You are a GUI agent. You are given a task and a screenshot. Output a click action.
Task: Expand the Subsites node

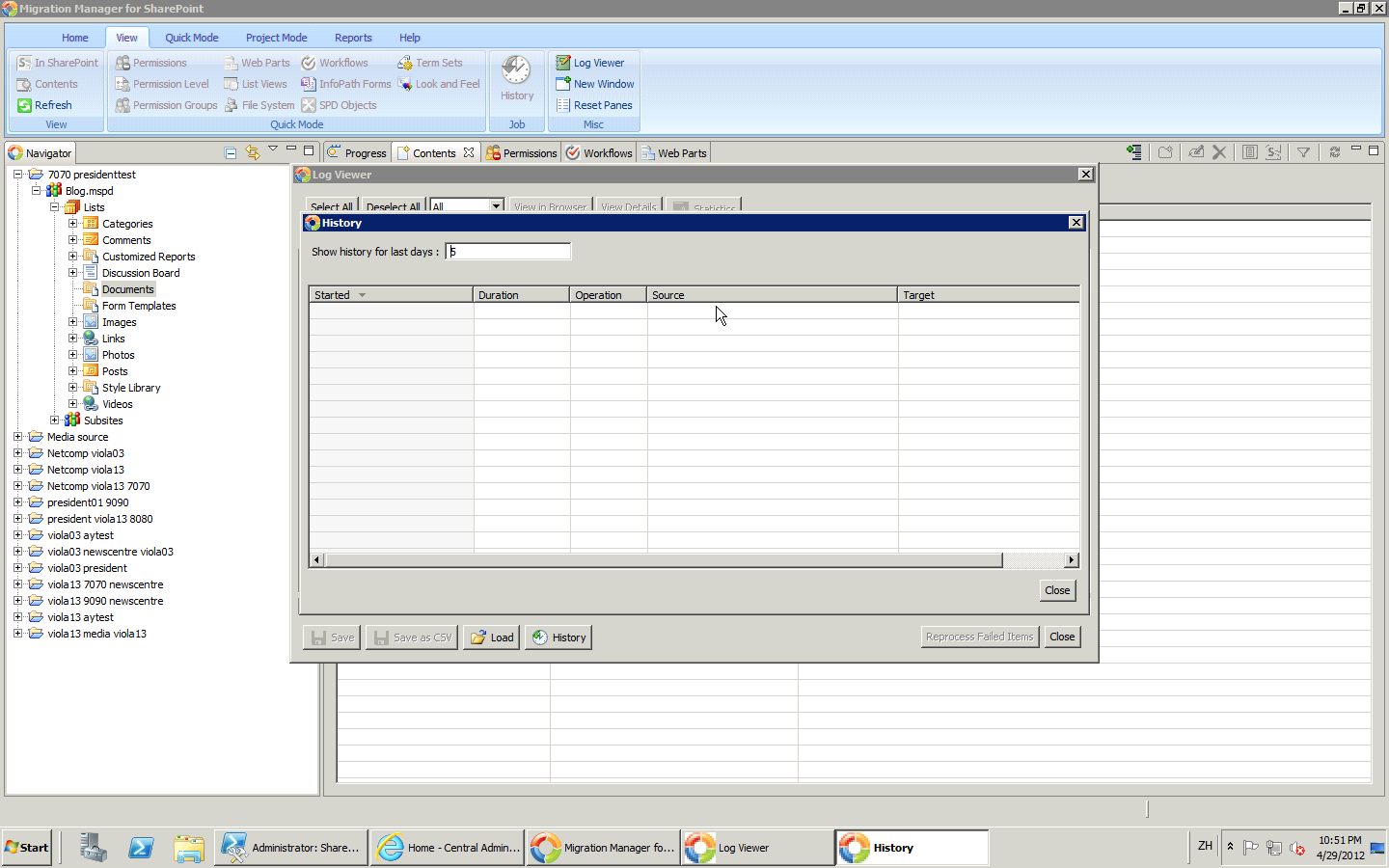(x=55, y=420)
